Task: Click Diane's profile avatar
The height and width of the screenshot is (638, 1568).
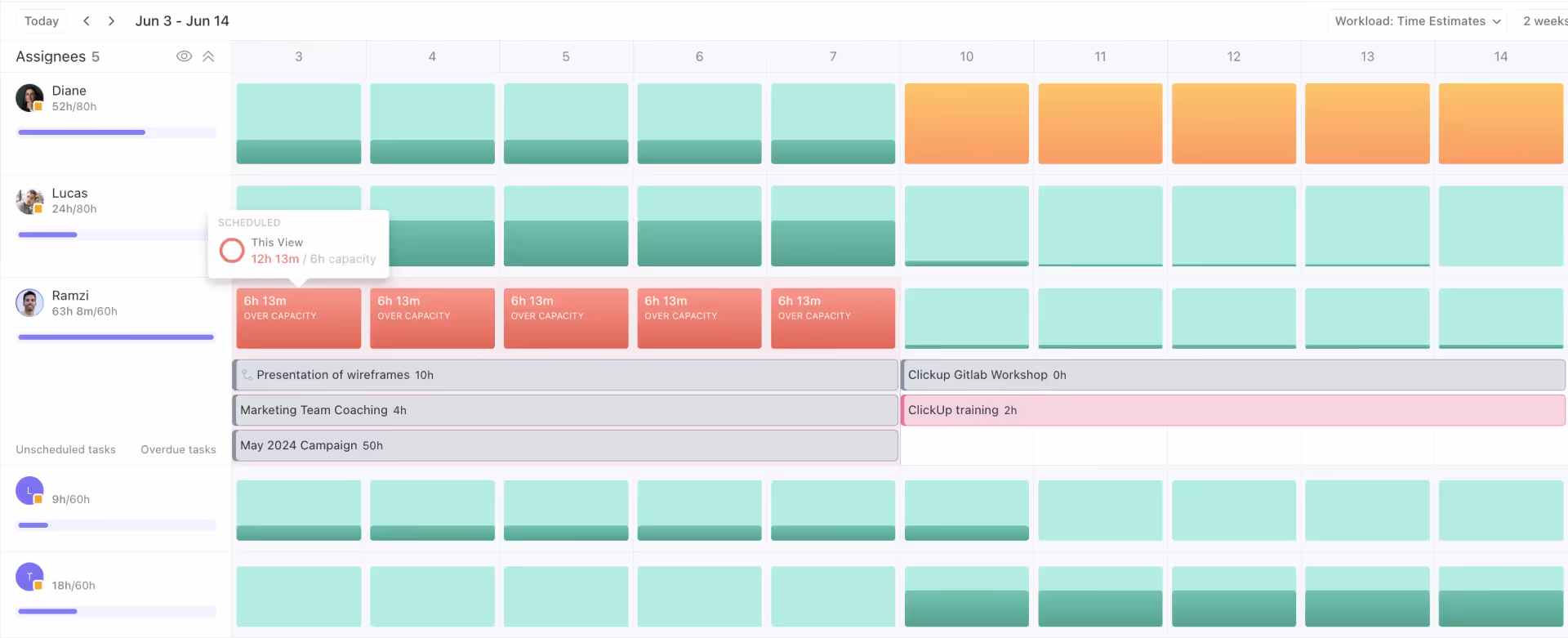Action: point(29,98)
